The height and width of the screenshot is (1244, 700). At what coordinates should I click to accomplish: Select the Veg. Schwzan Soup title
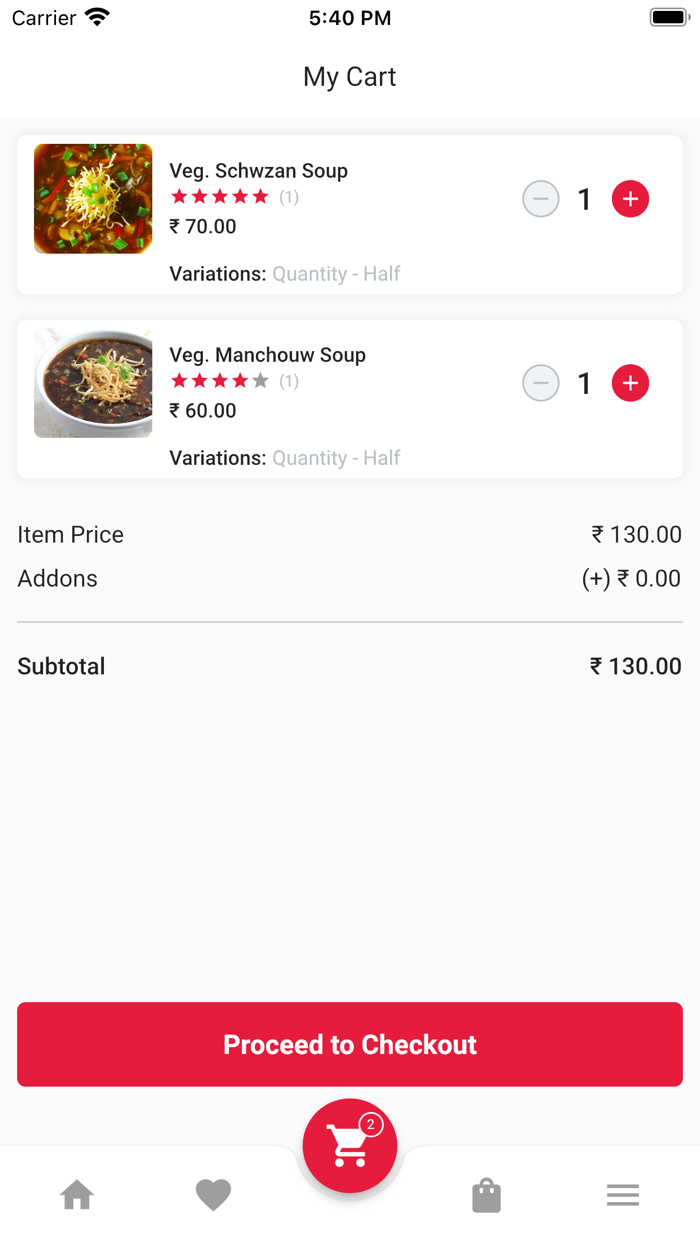pyautogui.click(x=258, y=171)
